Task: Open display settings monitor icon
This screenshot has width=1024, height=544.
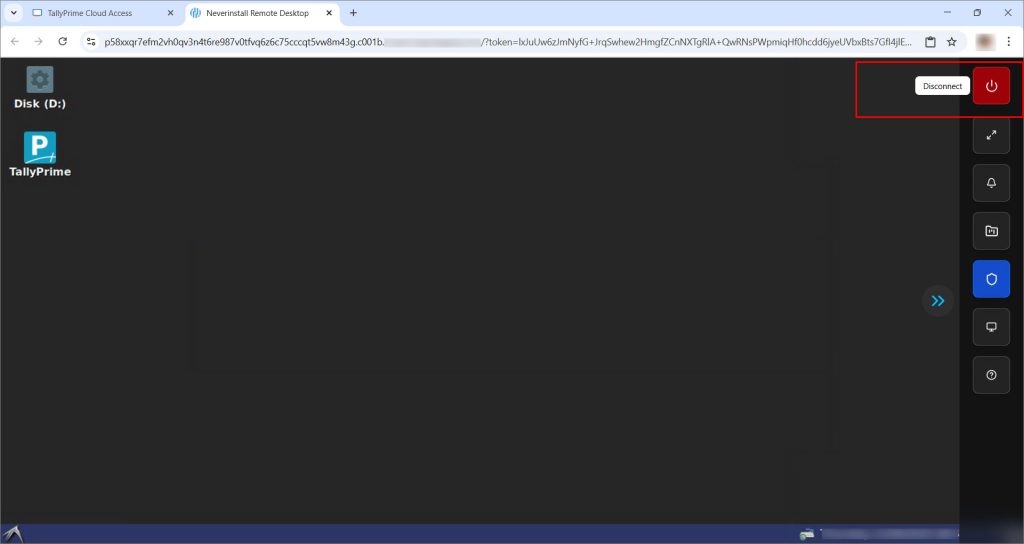Action: pyautogui.click(x=991, y=327)
